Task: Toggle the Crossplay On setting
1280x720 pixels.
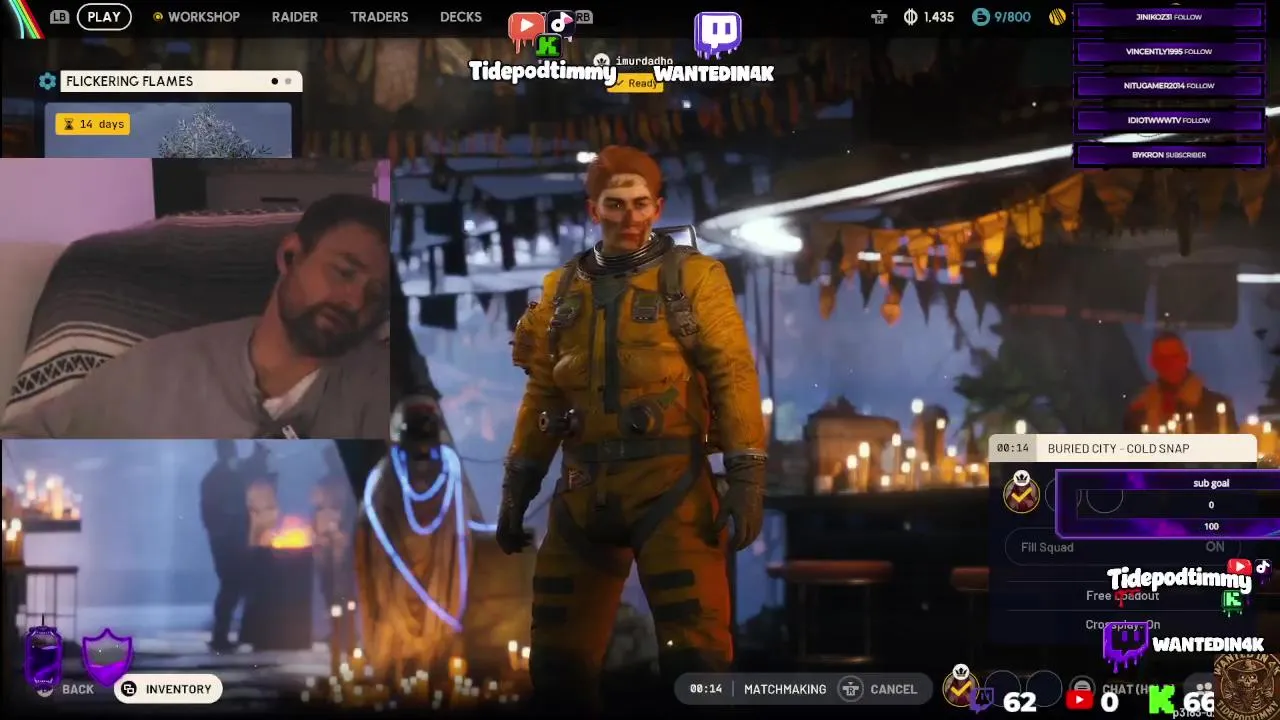Action: [1122, 625]
